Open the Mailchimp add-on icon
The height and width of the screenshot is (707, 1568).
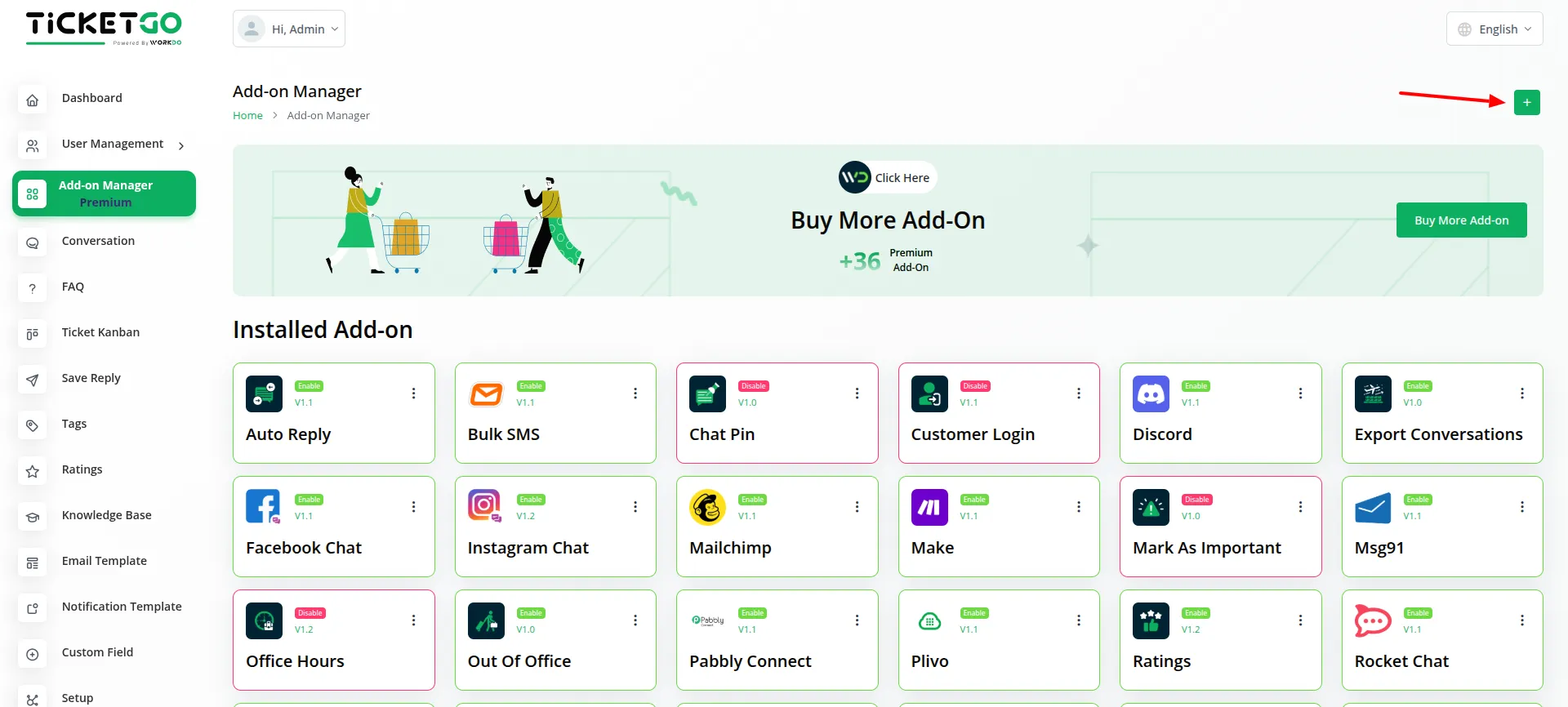[707, 506]
